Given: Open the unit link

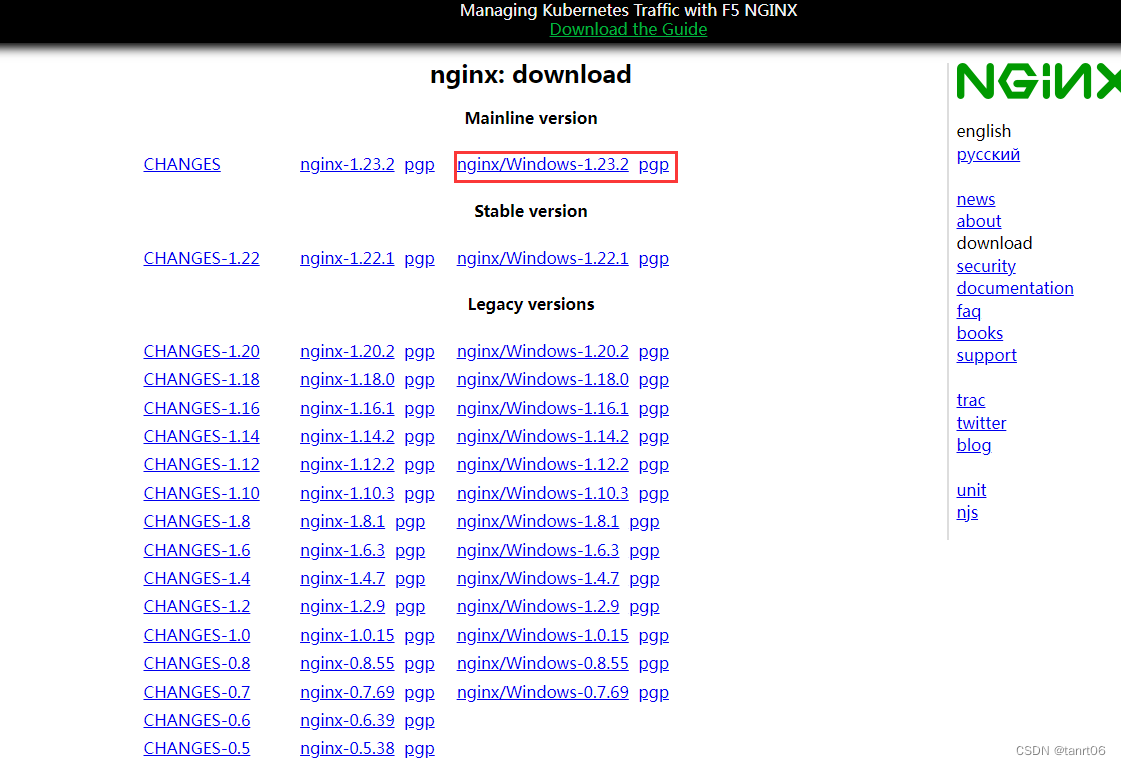Looking at the screenshot, I should pyautogui.click(x=971, y=490).
